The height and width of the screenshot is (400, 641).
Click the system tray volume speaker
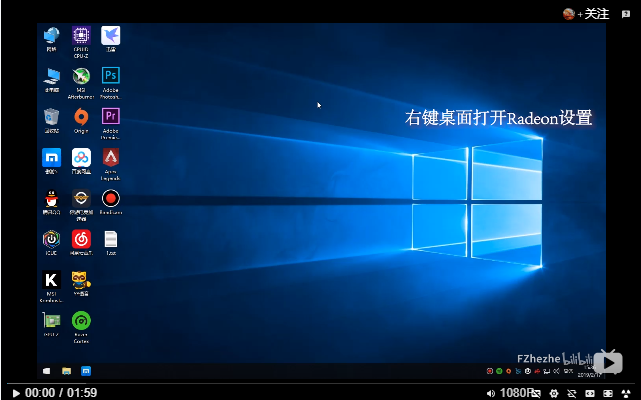[556, 371]
